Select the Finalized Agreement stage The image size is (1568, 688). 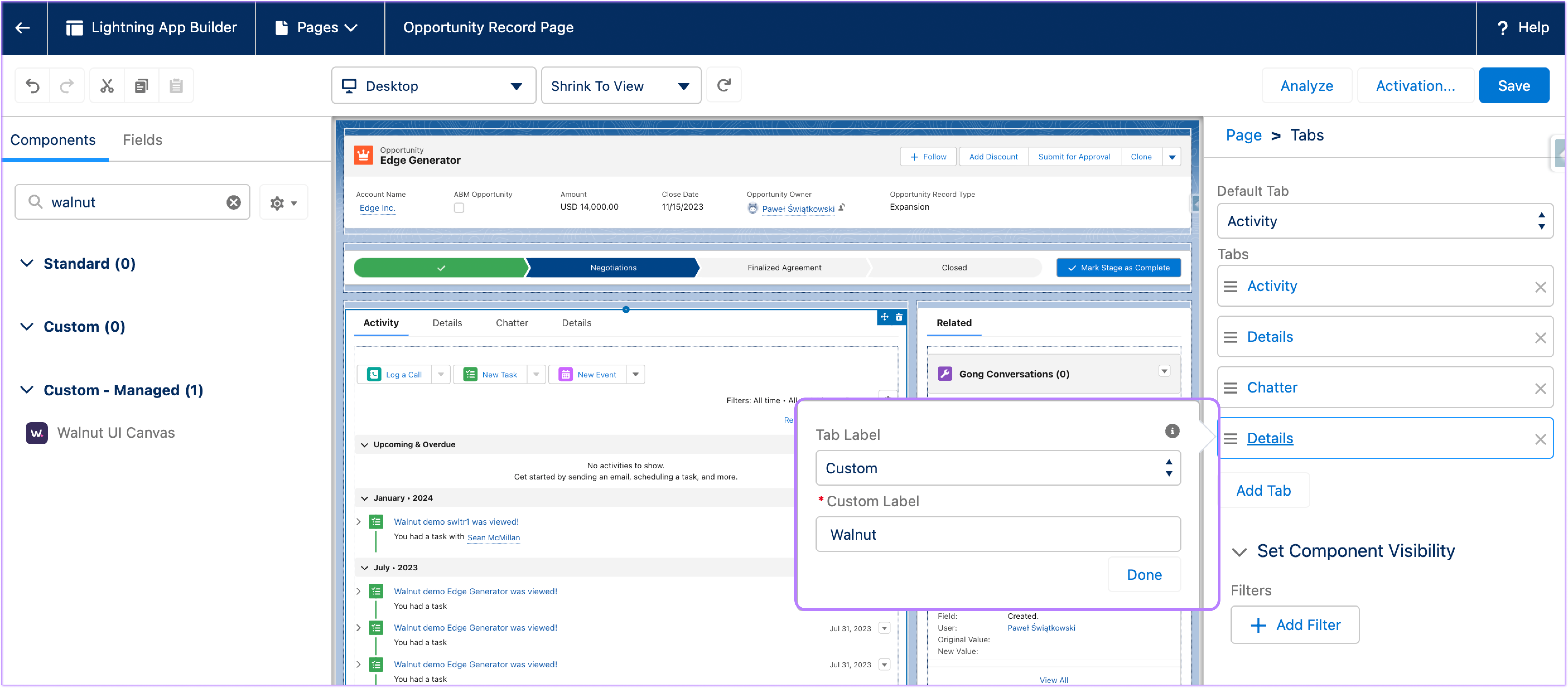click(784, 268)
